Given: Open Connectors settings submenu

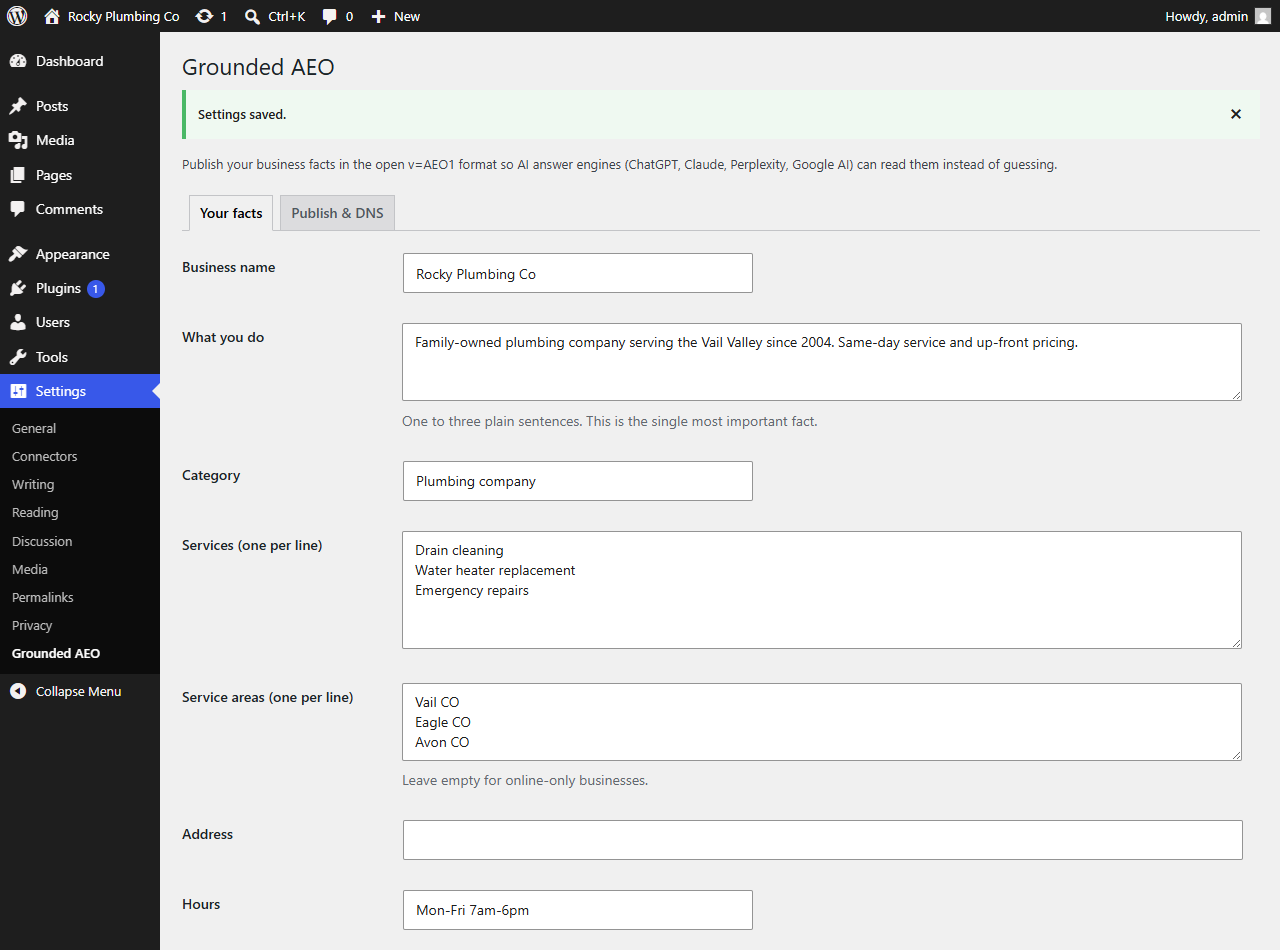Looking at the screenshot, I should tap(44, 456).
